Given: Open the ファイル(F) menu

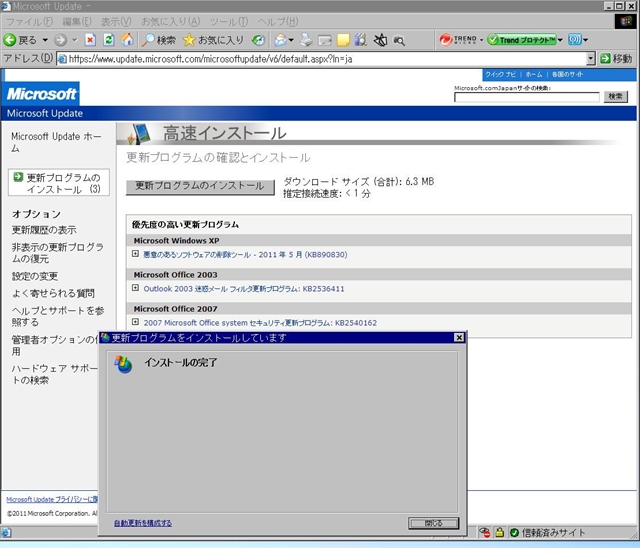Looking at the screenshot, I should pyautogui.click(x=29, y=21).
